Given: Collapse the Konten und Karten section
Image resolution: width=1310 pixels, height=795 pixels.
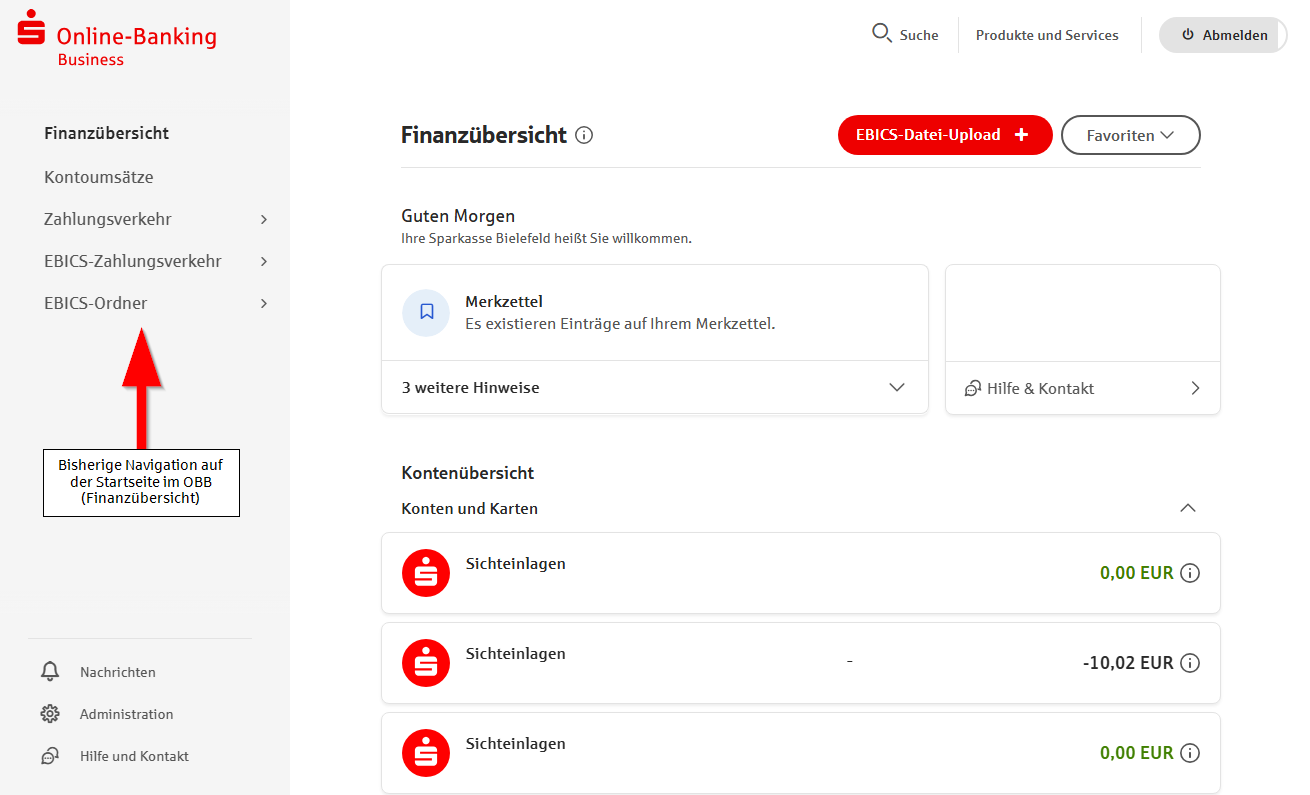Looking at the screenshot, I should (x=1187, y=508).
